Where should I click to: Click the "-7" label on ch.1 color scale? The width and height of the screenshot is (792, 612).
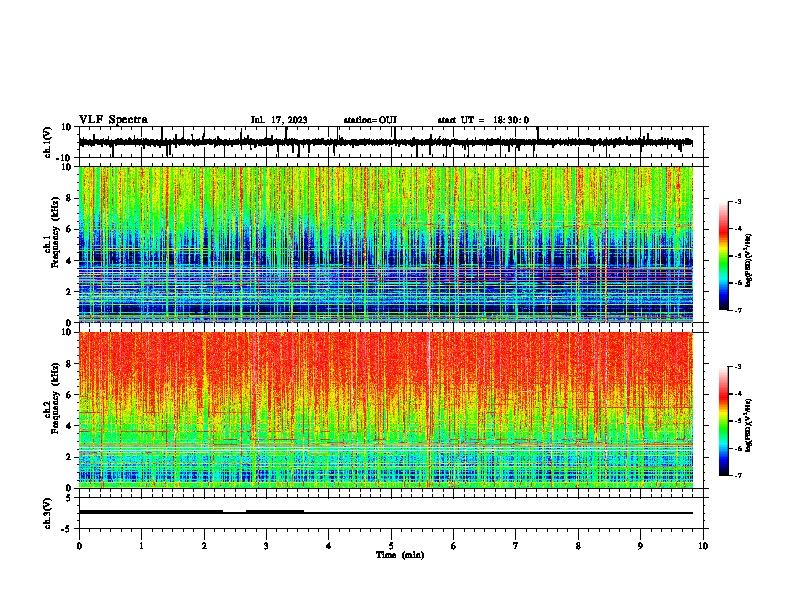point(737,310)
